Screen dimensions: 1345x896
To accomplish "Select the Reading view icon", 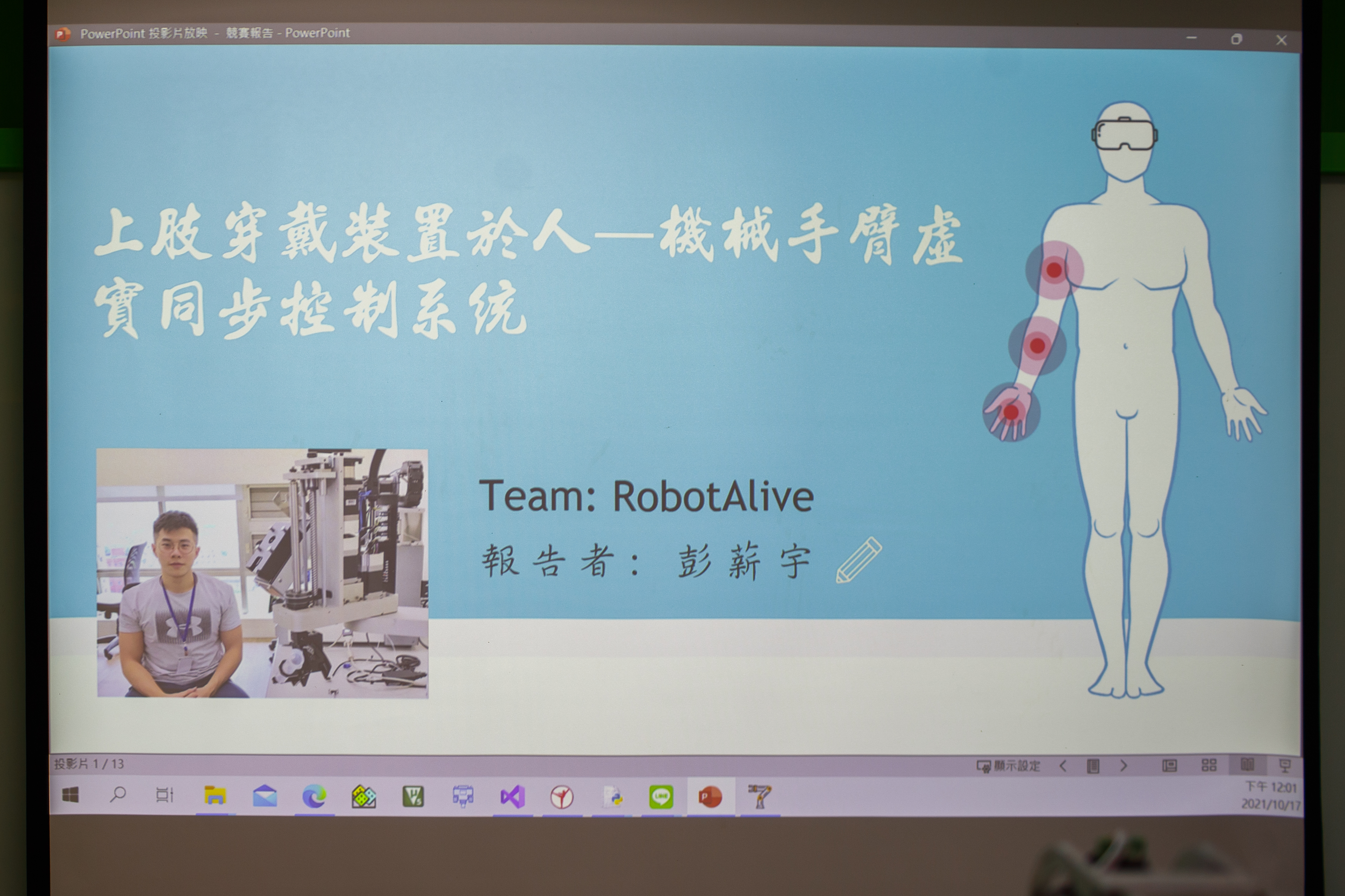I will point(1247,764).
